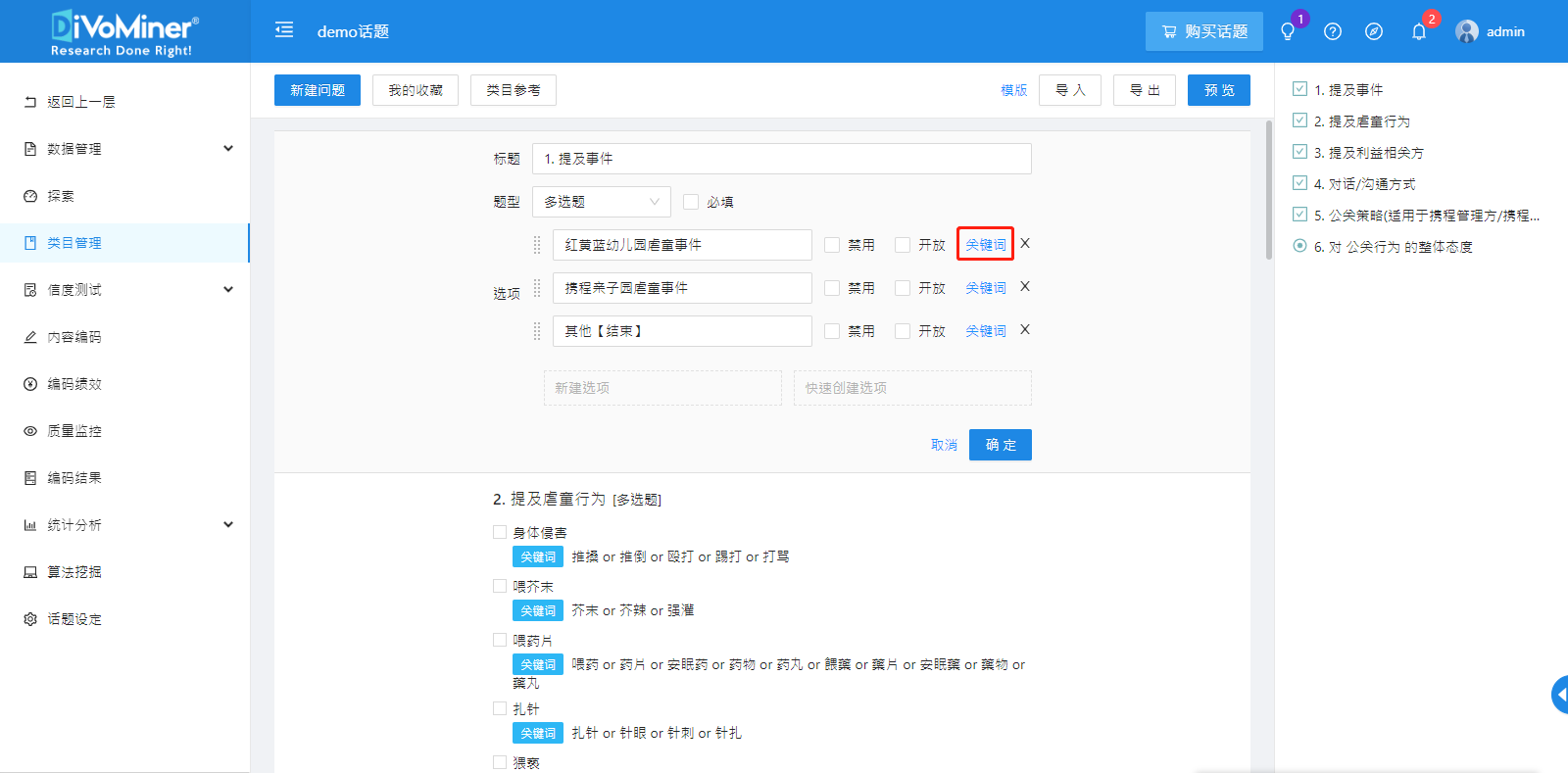The image size is (1568, 773).
Task: Check the 身体侵害 option
Action: 500,532
